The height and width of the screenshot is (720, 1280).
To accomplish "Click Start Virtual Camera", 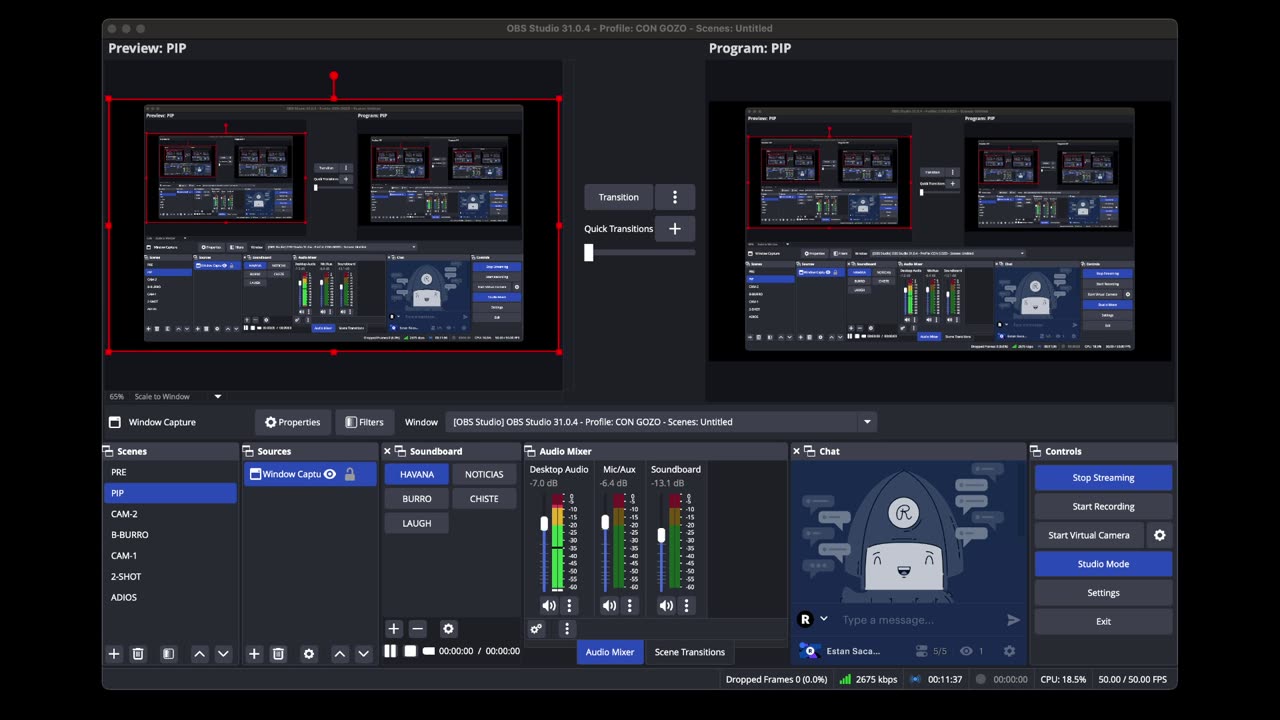I will tap(1089, 535).
